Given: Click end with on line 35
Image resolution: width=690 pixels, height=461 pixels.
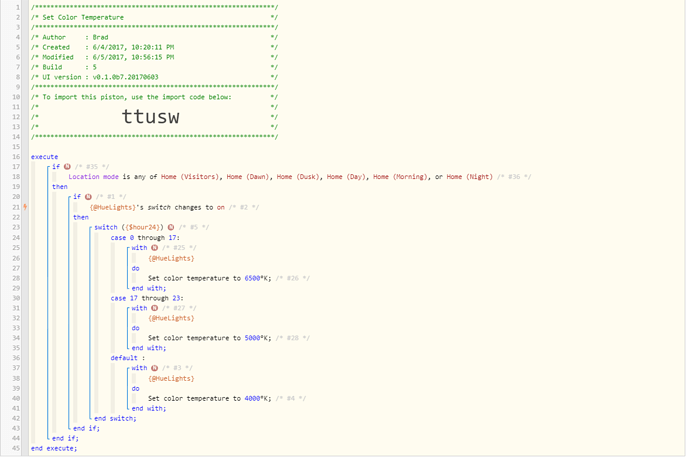Looking at the screenshot, I should [149, 348].
